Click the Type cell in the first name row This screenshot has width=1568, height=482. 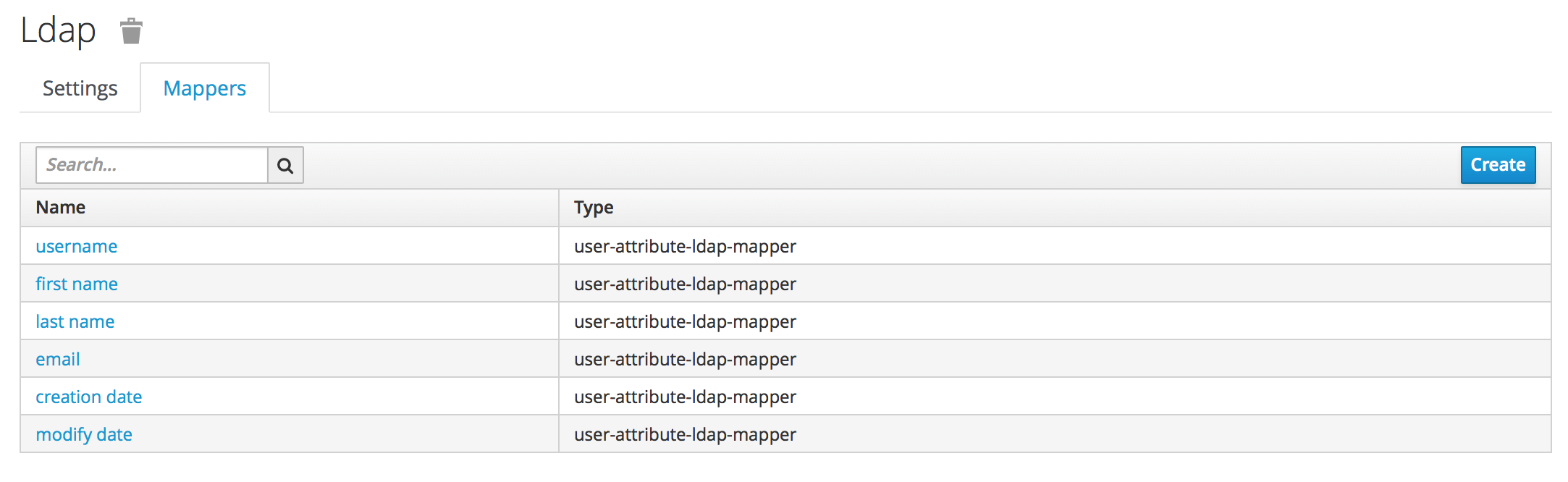click(x=685, y=284)
